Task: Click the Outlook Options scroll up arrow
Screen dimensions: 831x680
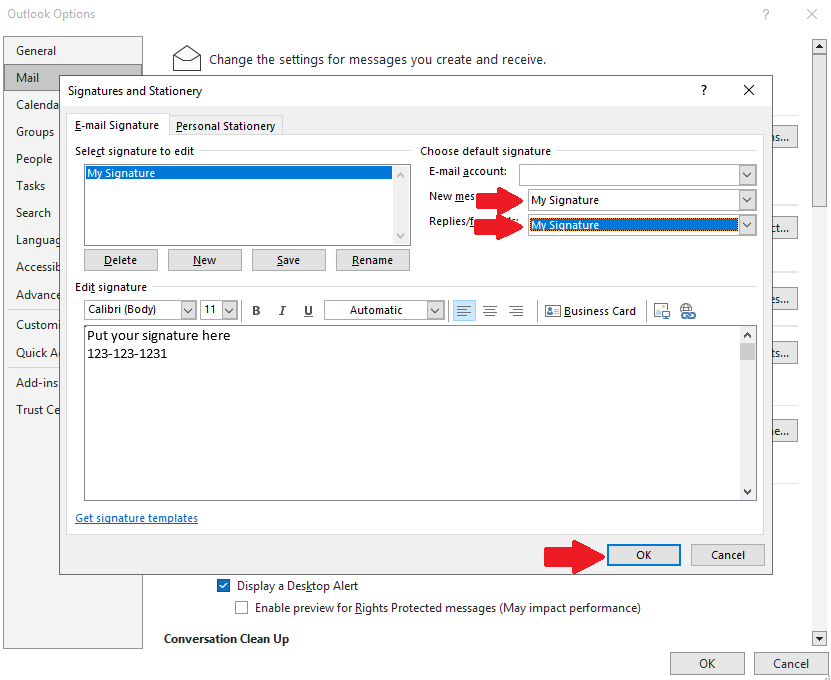Action: (x=819, y=47)
